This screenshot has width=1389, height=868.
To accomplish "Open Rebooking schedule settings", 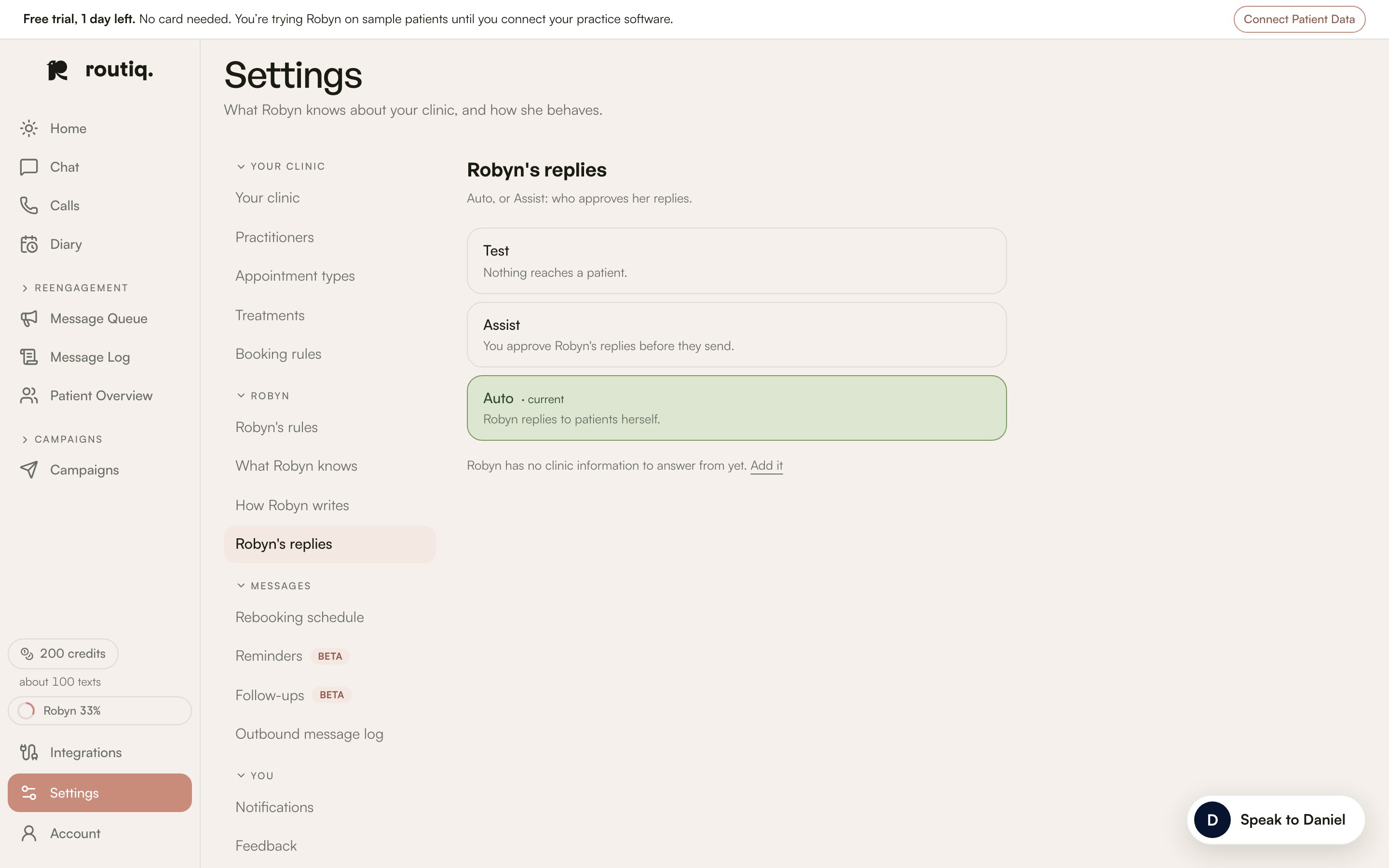I will [329, 618].
